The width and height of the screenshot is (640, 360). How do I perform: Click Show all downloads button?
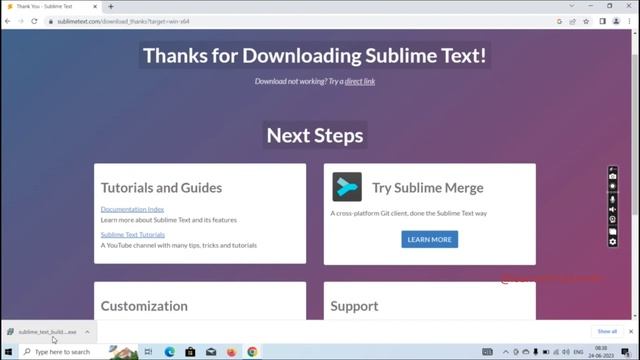607,331
